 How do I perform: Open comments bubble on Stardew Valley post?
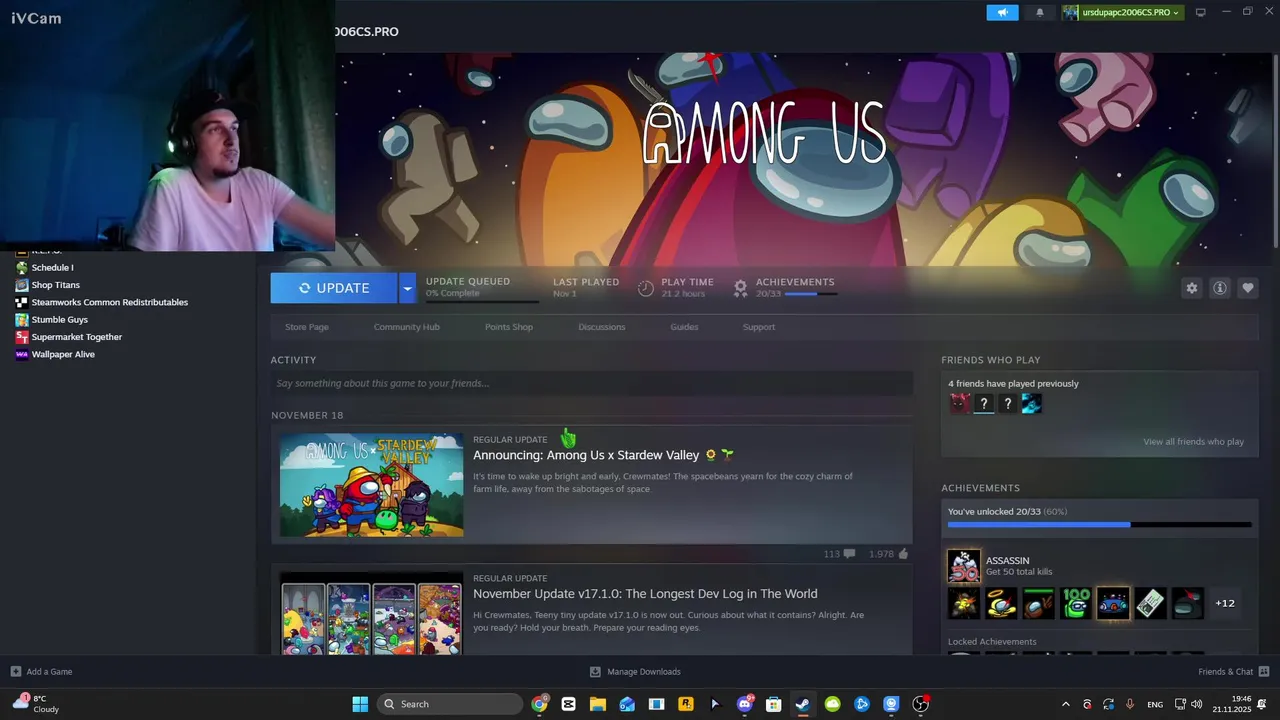click(x=849, y=553)
